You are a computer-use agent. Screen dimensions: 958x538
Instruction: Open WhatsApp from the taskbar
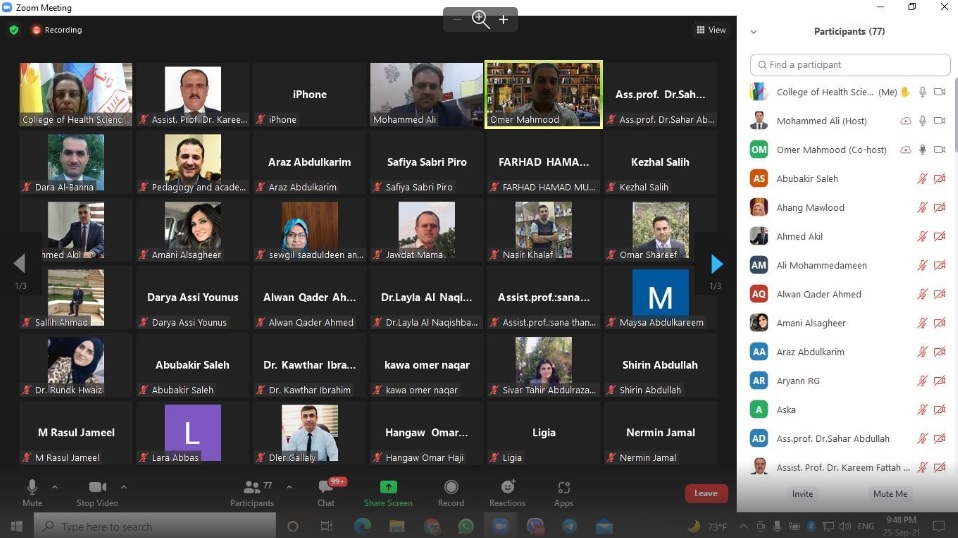pyautogui.click(x=466, y=526)
